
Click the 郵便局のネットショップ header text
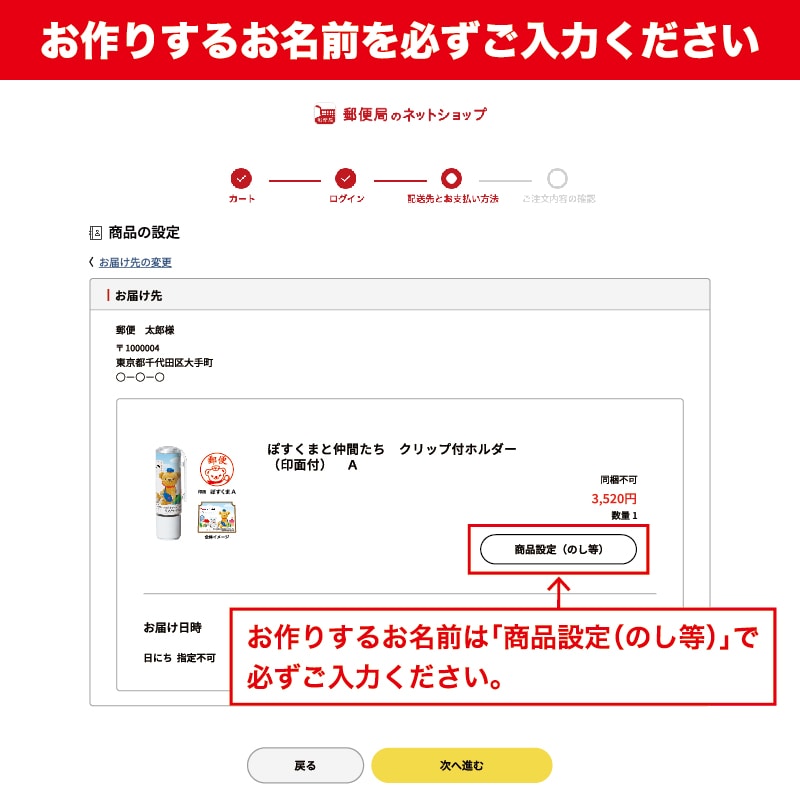[415, 115]
